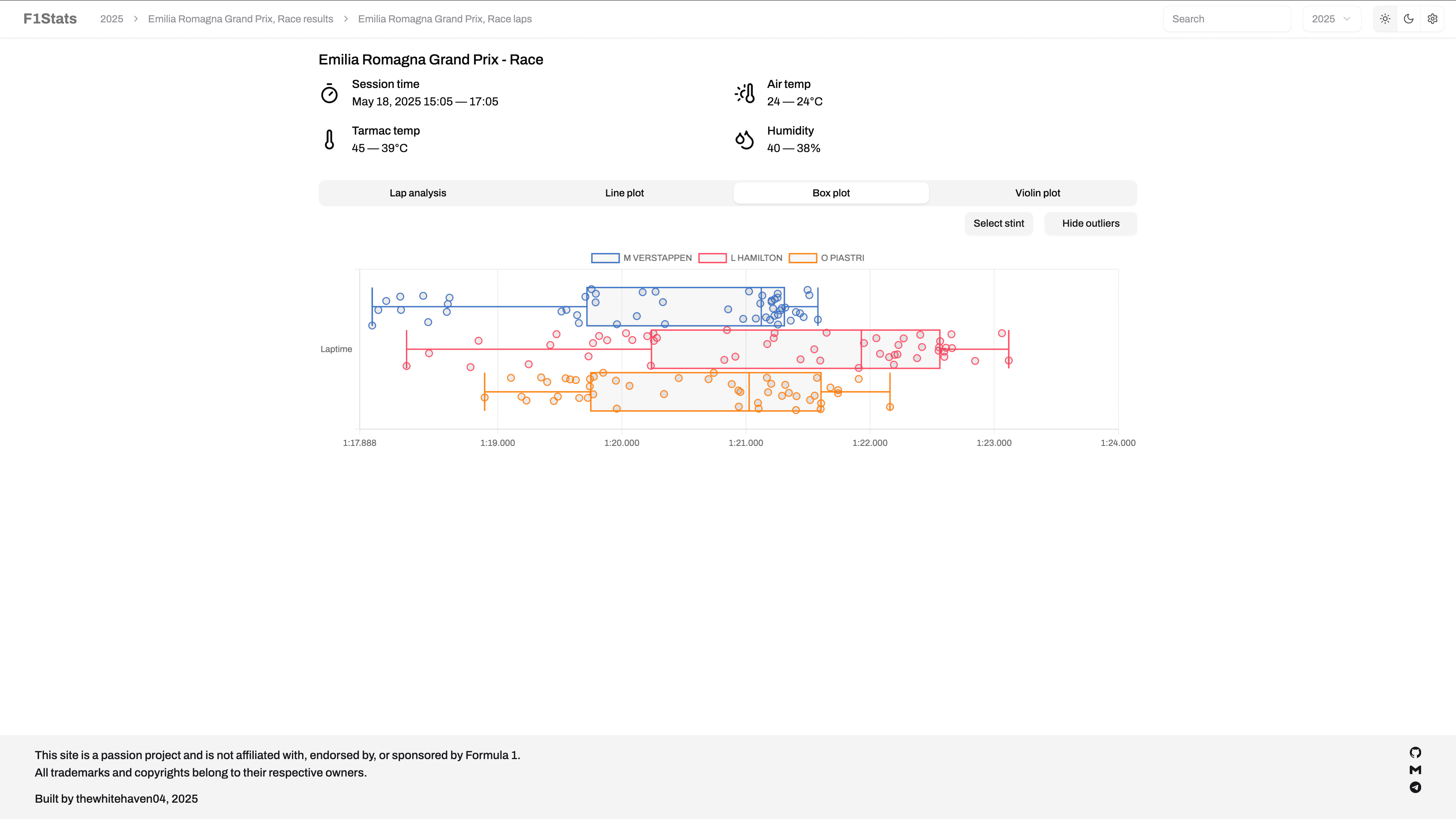Click the humidity droplets icon

[744, 140]
